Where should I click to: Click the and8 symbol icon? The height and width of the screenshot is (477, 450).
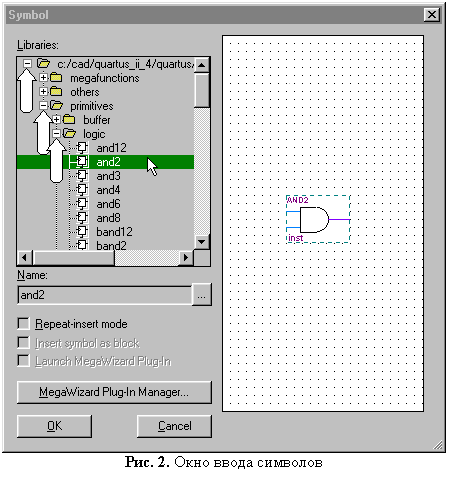[82, 217]
